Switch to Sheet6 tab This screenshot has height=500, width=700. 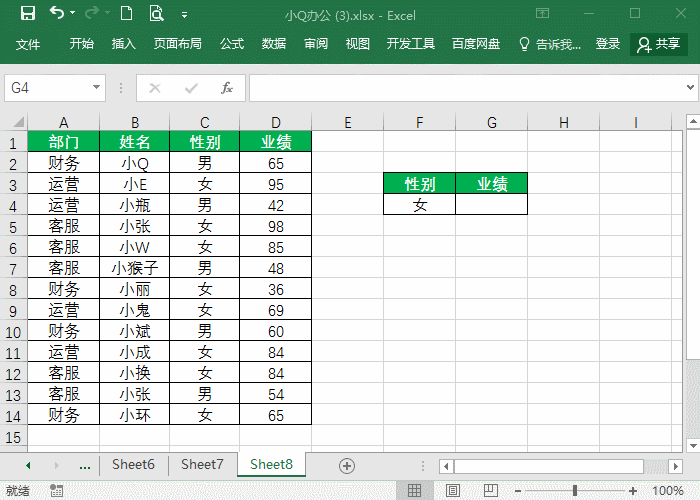point(133,464)
